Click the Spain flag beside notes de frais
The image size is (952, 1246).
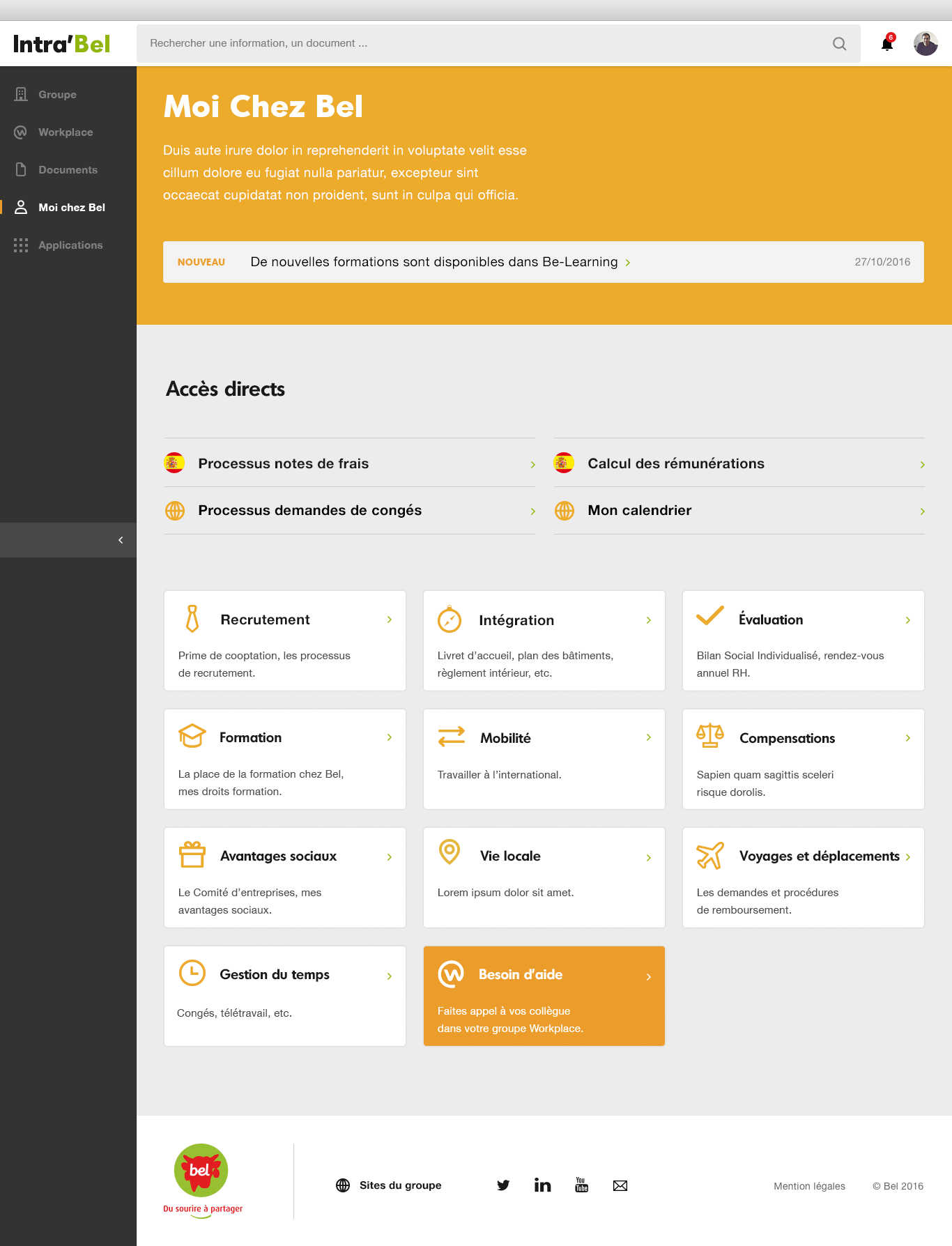(x=174, y=463)
